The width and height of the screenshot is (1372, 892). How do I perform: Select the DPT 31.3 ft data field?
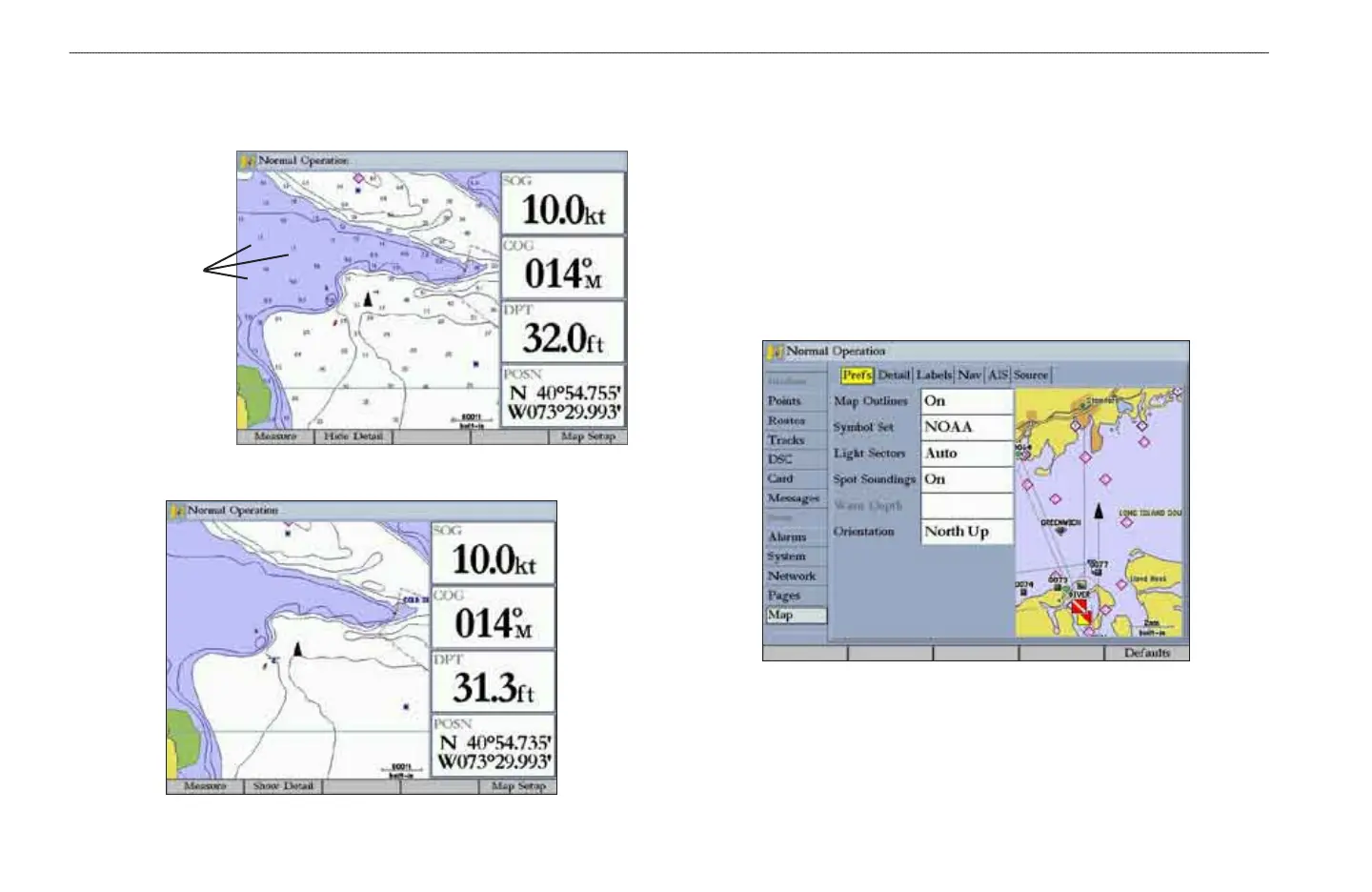pos(493,682)
